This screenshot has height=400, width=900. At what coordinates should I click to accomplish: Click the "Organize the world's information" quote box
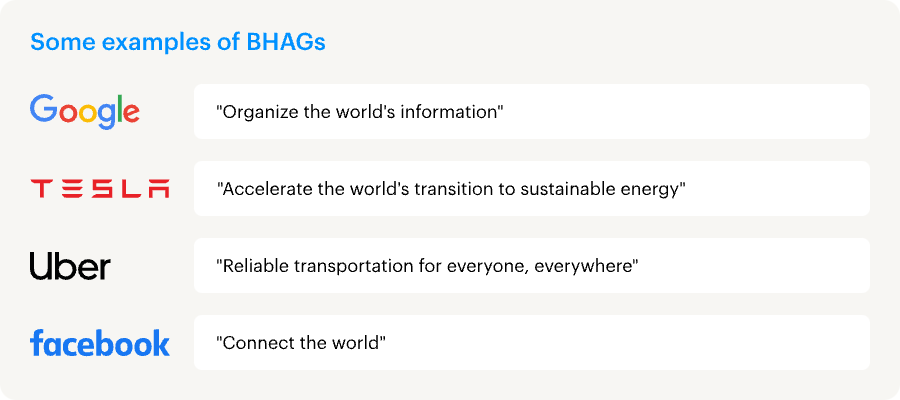point(531,111)
